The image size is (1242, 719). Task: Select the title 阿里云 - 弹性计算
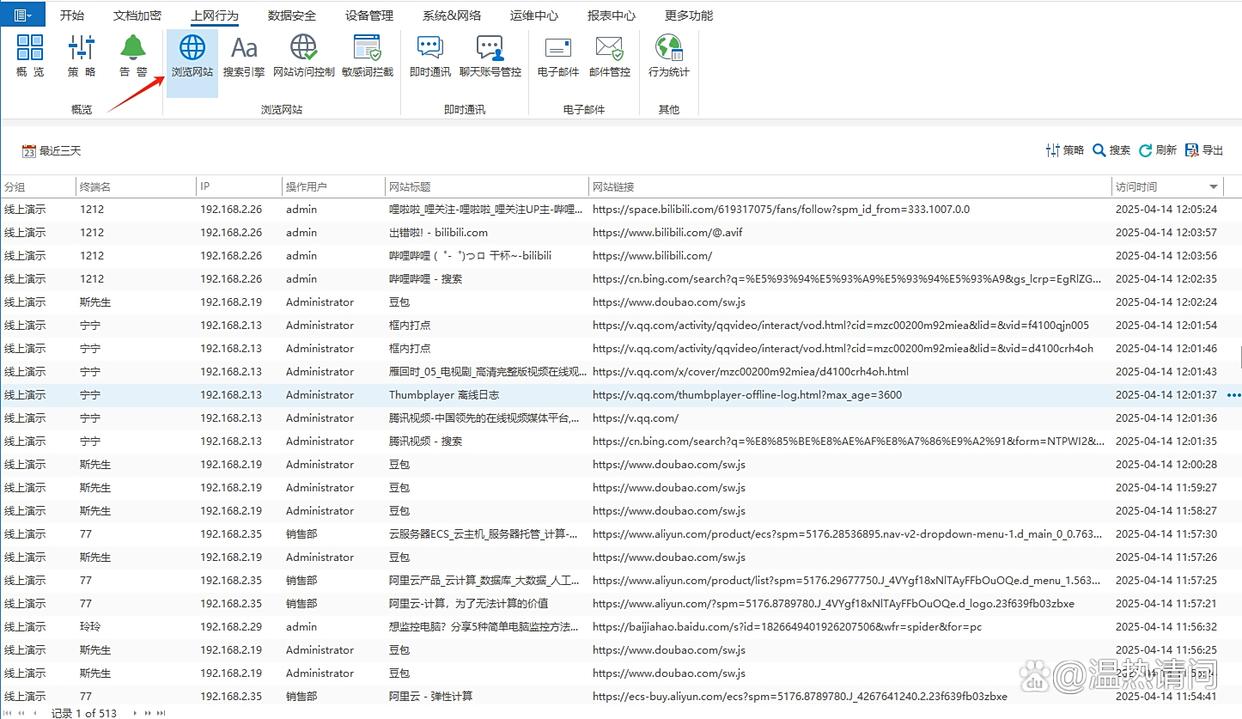pos(431,696)
